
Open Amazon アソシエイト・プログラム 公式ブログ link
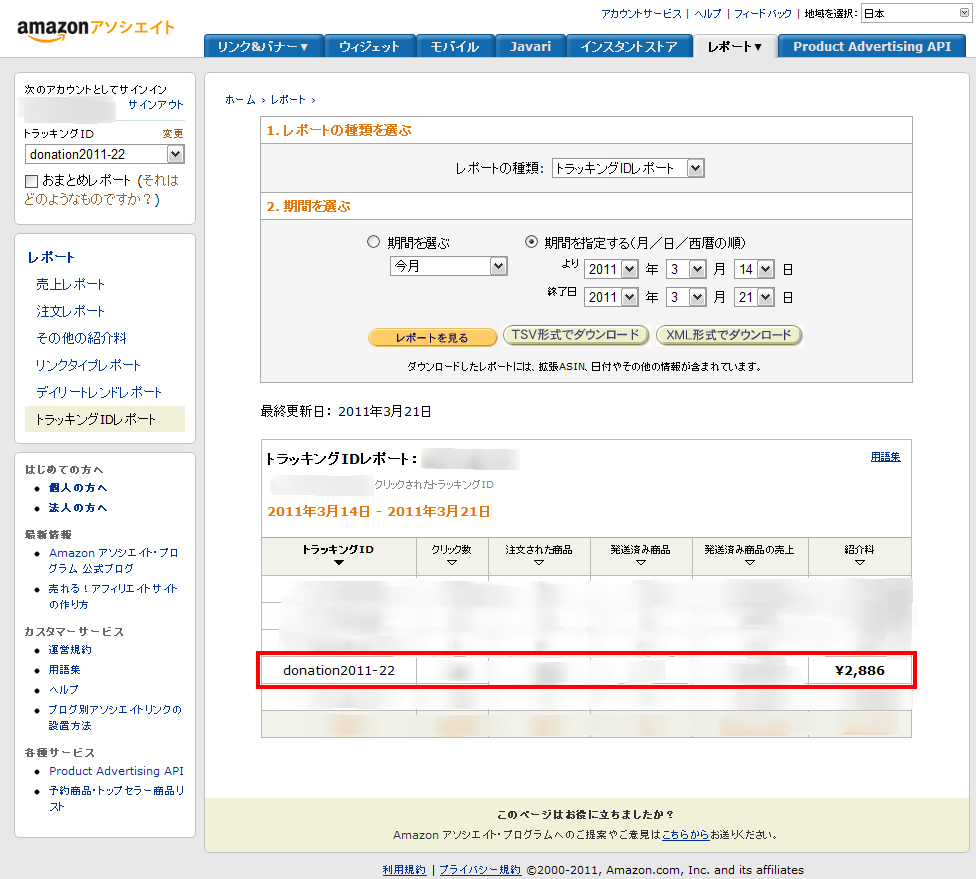[114, 560]
